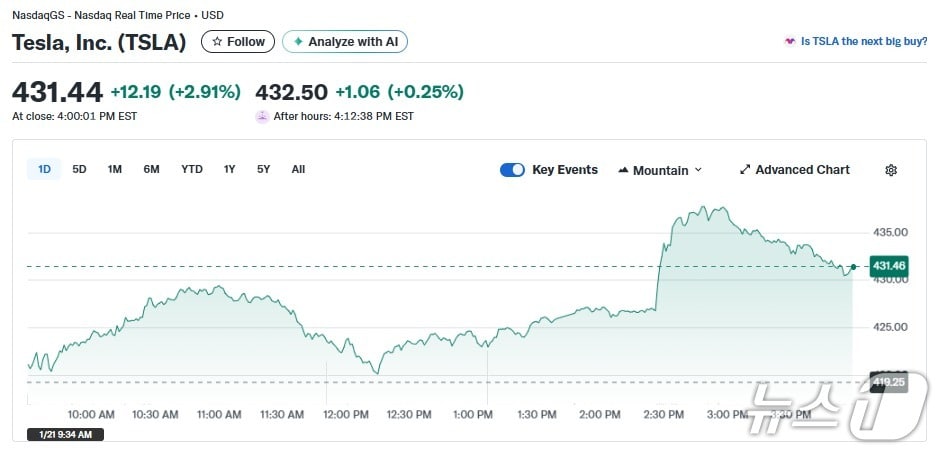Click the after hours moon icon

[262, 116]
